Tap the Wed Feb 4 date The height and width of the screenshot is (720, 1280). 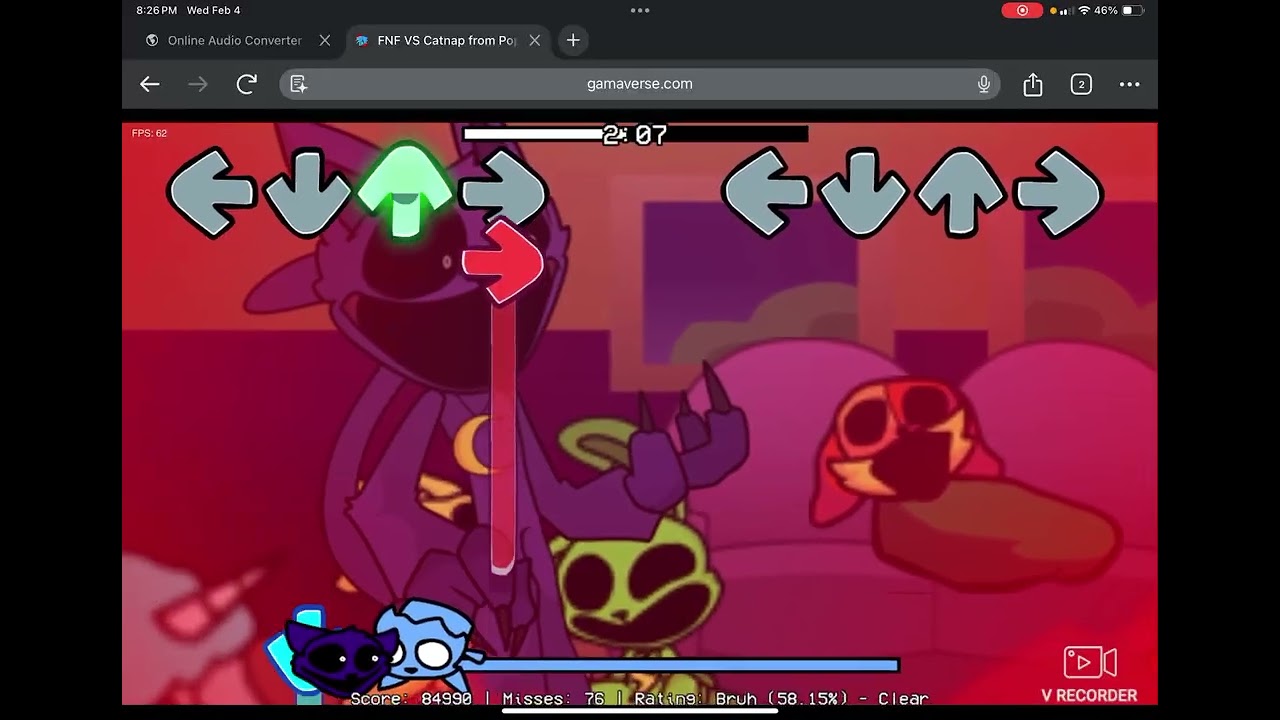(213, 10)
